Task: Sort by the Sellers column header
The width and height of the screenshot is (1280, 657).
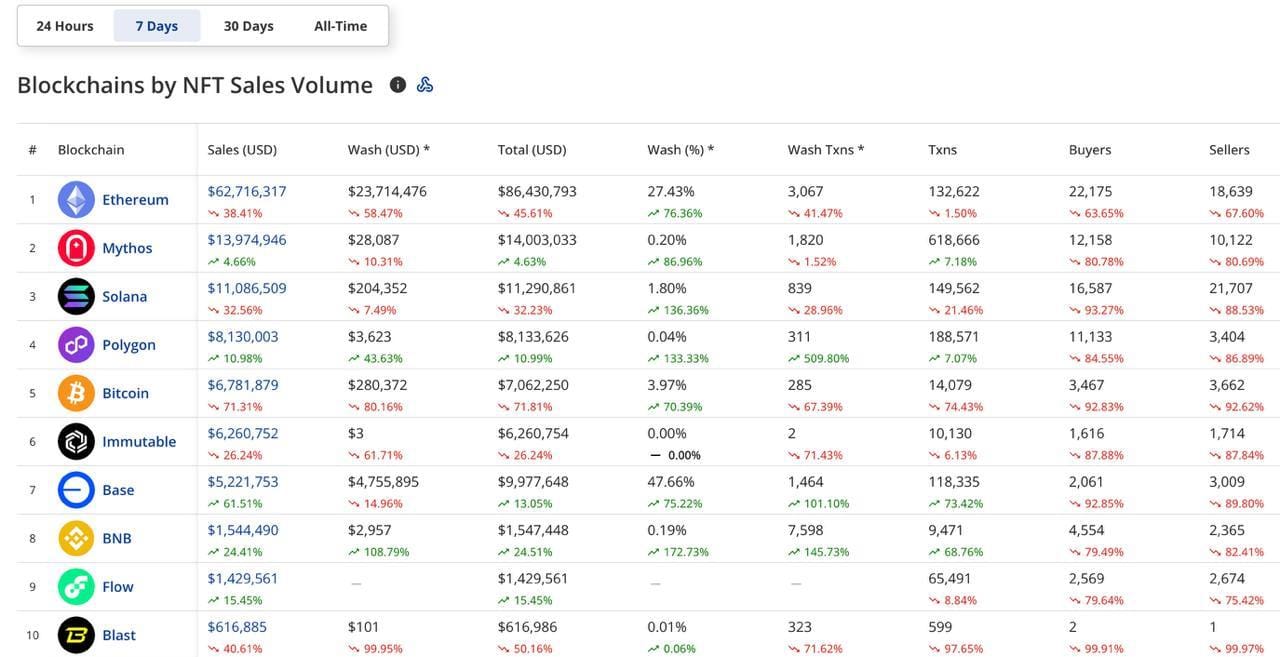Action: 1229,150
